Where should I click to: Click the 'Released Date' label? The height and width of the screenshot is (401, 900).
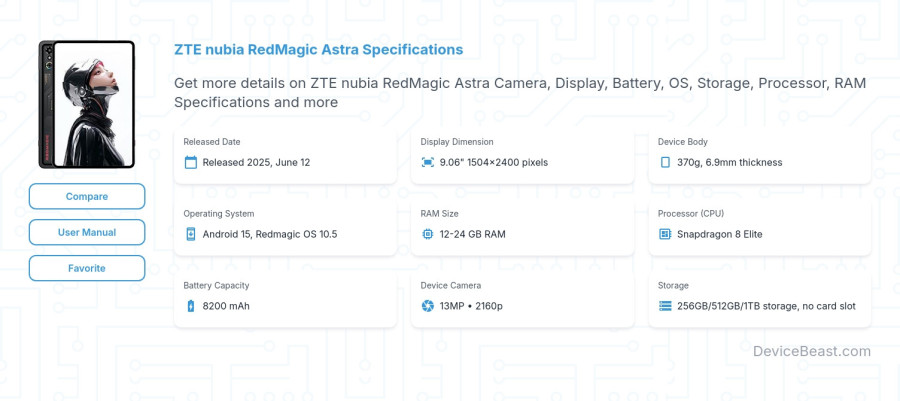212,142
